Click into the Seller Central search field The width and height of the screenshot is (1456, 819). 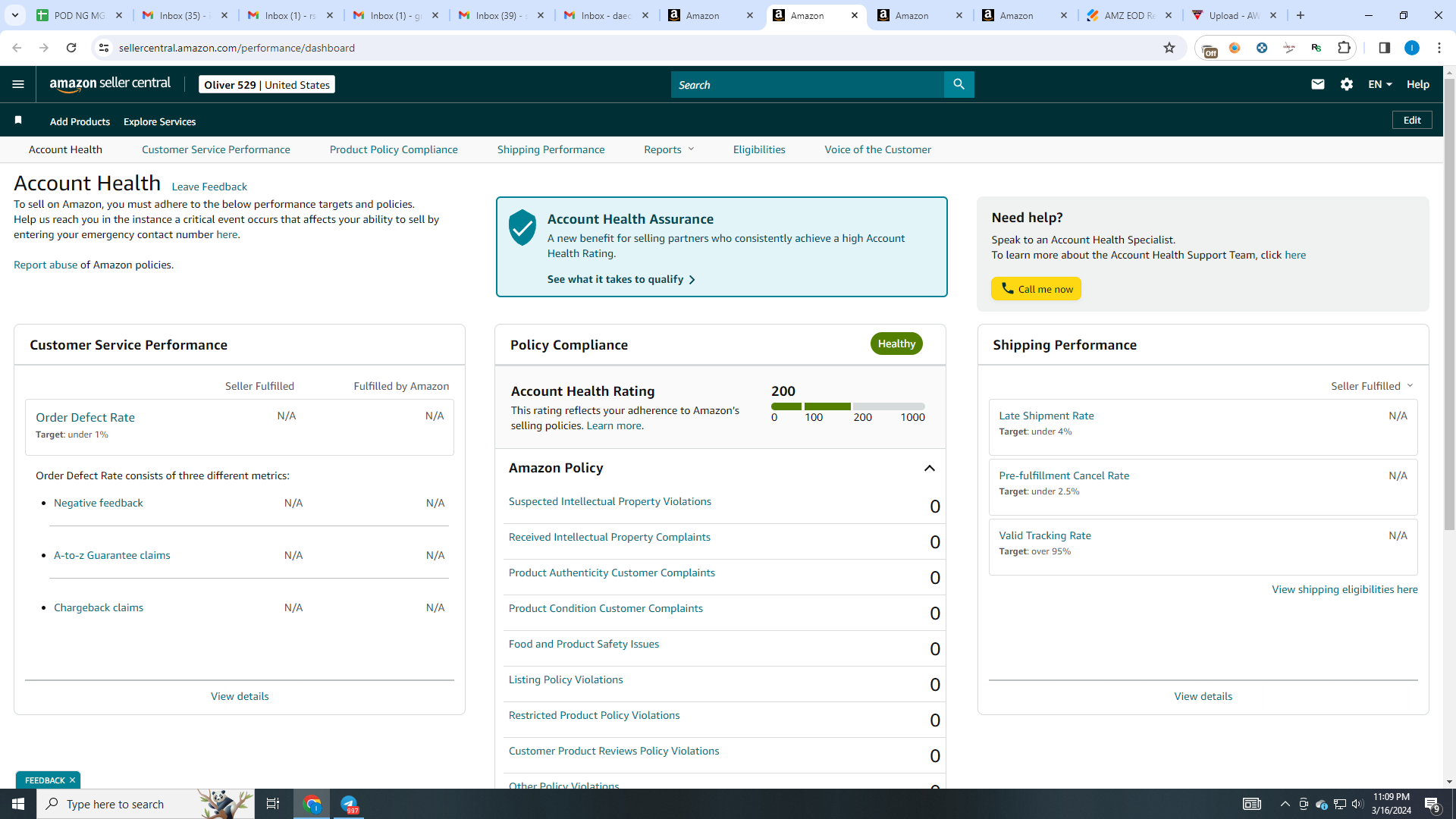coord(808,84)
